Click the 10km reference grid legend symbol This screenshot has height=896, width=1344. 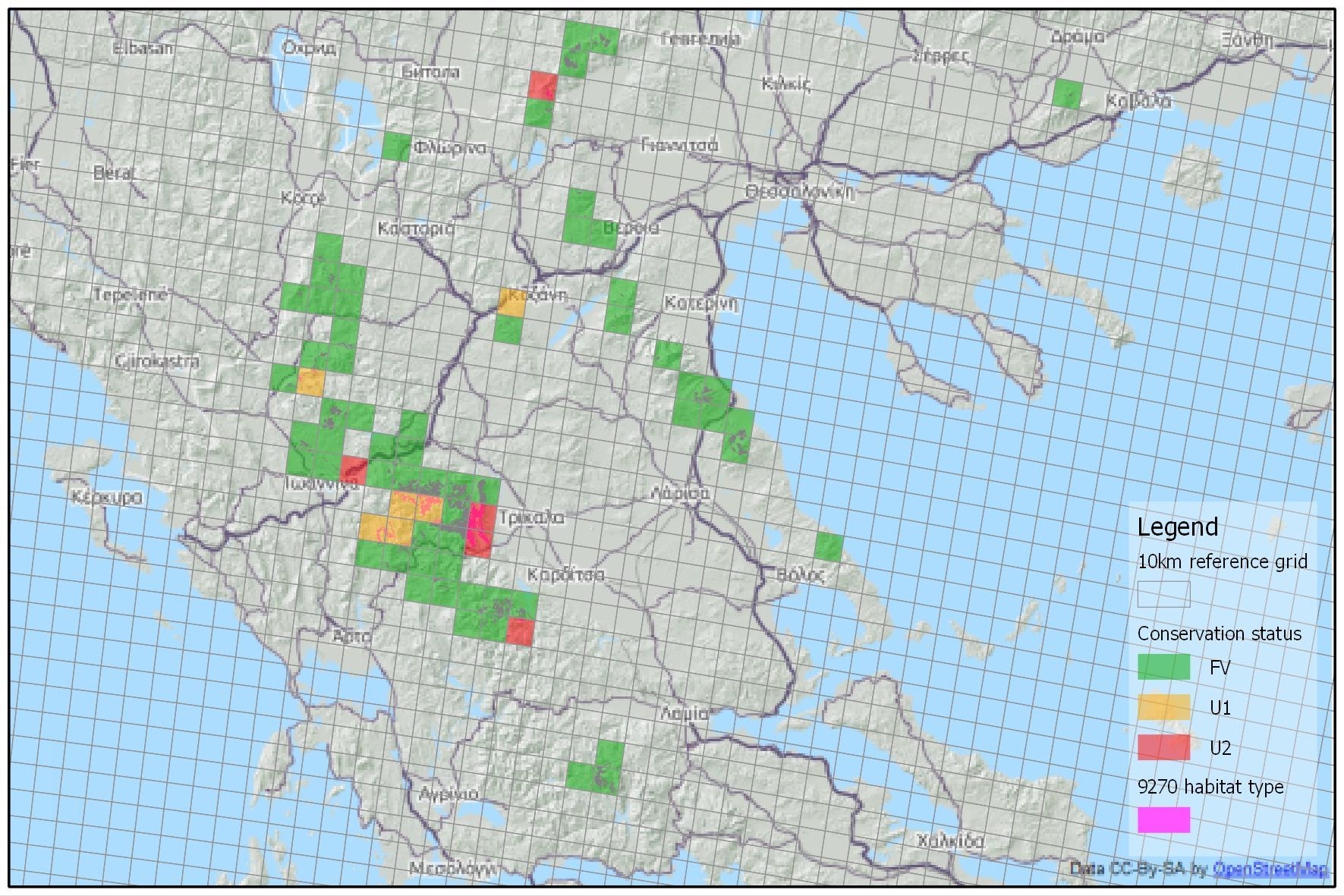pos(1163,594)
